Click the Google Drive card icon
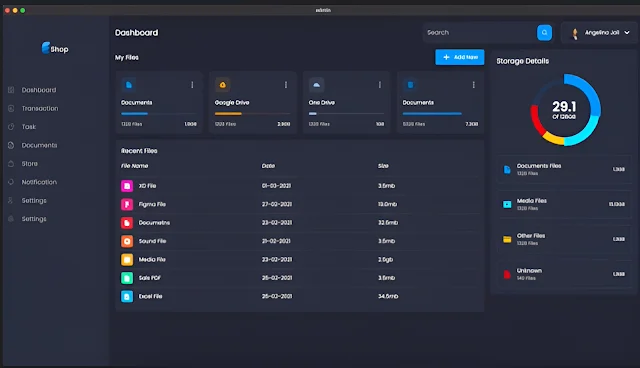Screen dimensions: 640x368 click(x=222, y=85)
